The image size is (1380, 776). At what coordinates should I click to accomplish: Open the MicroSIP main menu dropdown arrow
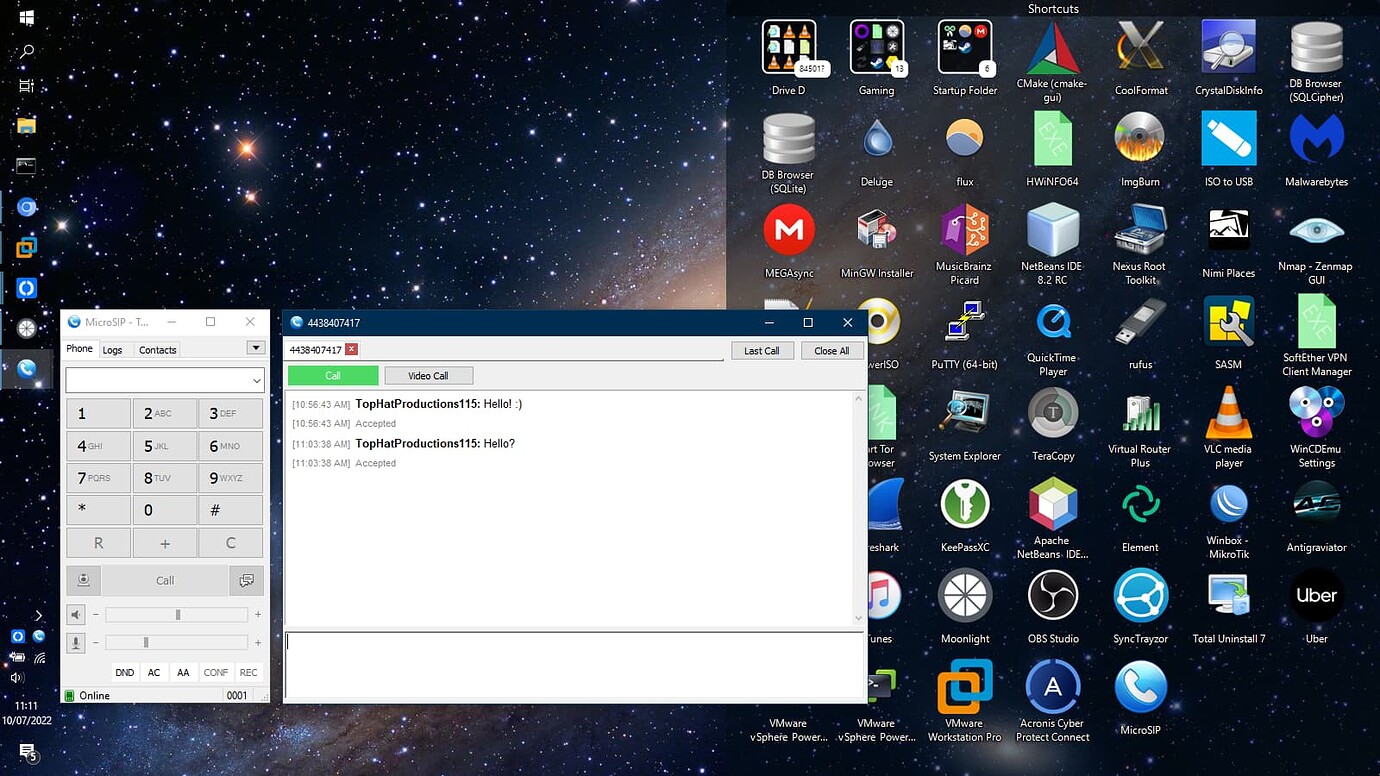point(256,348)
